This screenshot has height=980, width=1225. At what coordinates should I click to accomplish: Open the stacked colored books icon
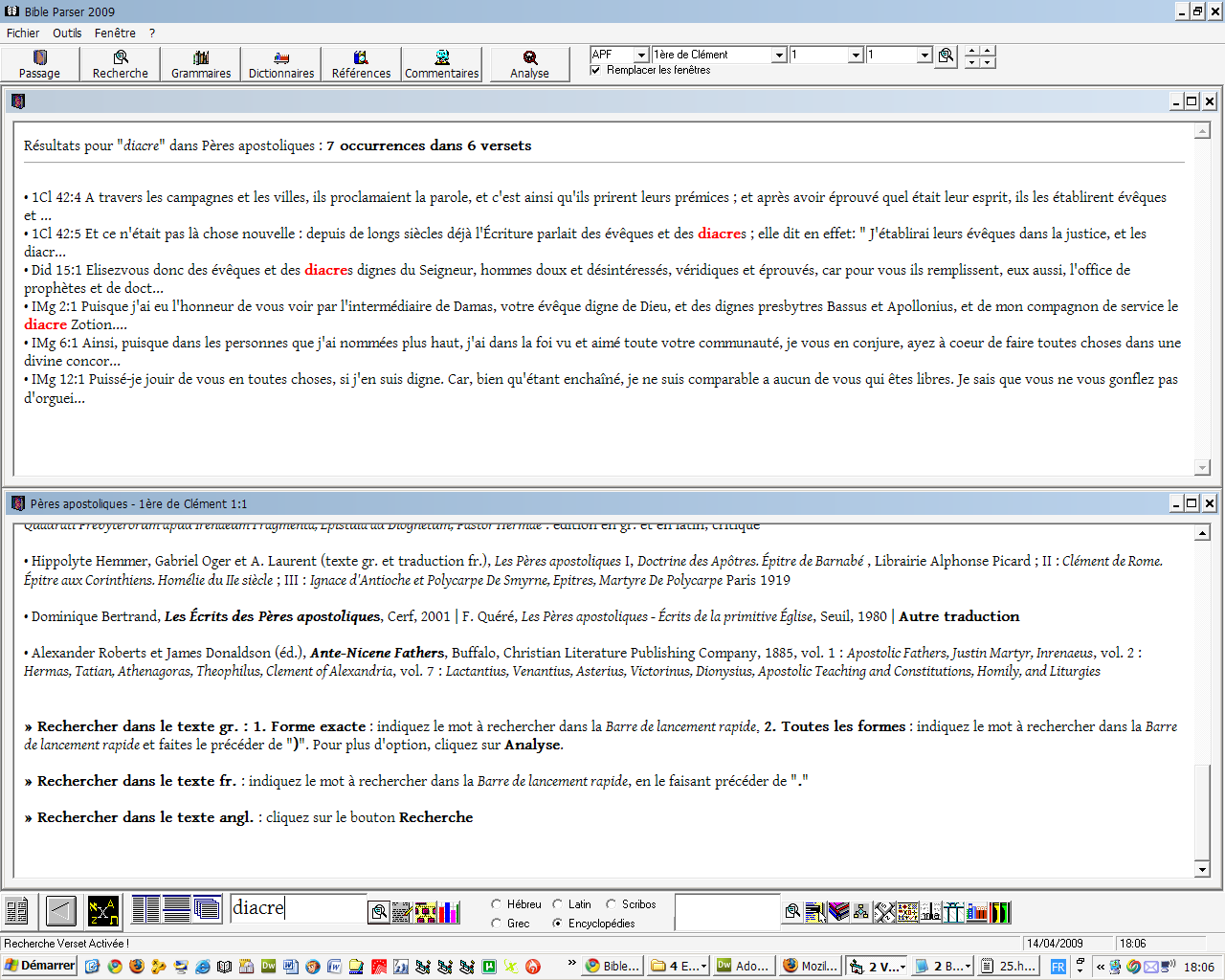point(838,911)
